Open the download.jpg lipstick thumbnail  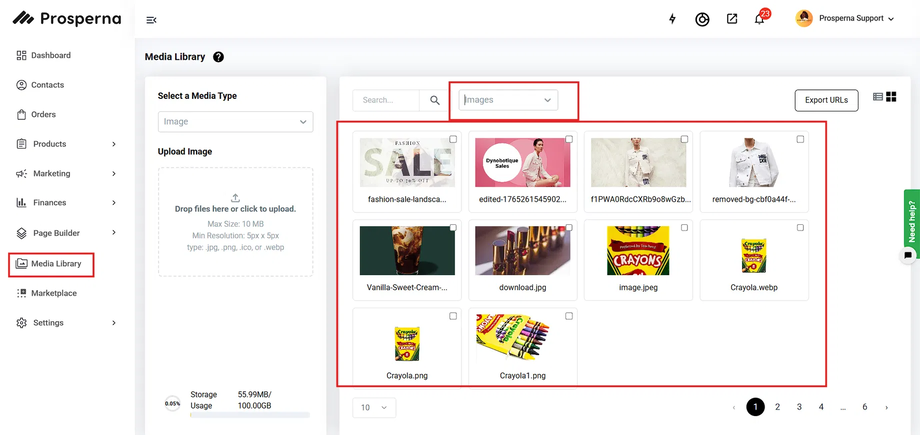point(522,251)
